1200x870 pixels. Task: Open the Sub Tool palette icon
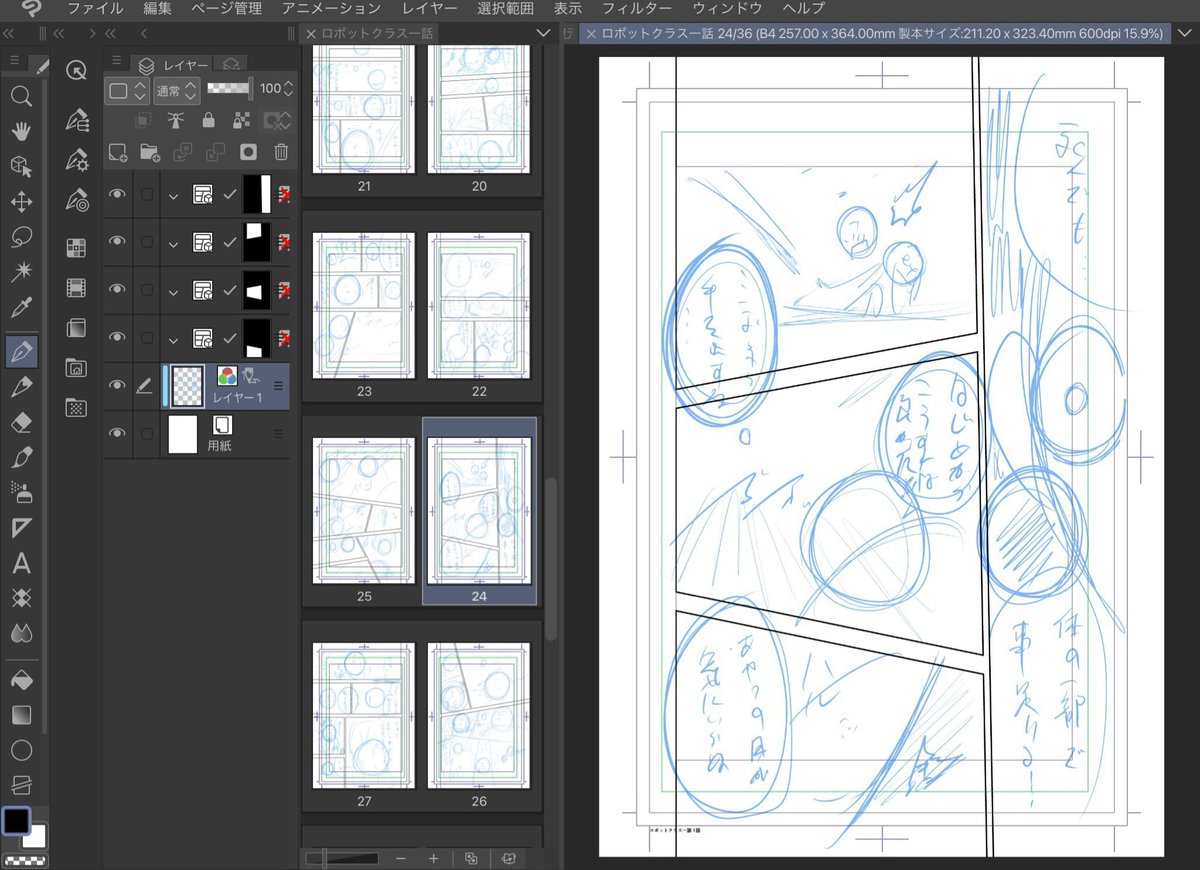click(x=76, y=122)
